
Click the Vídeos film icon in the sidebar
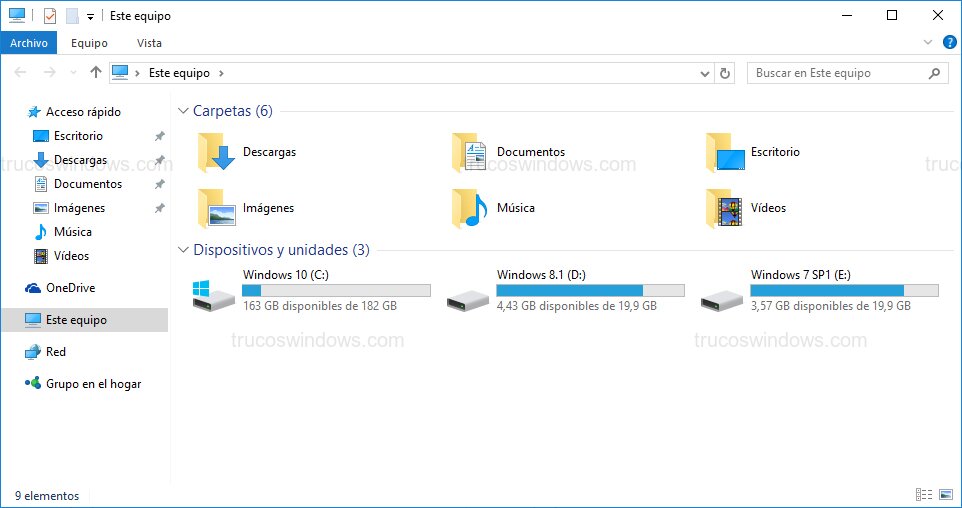coord(40,256)
